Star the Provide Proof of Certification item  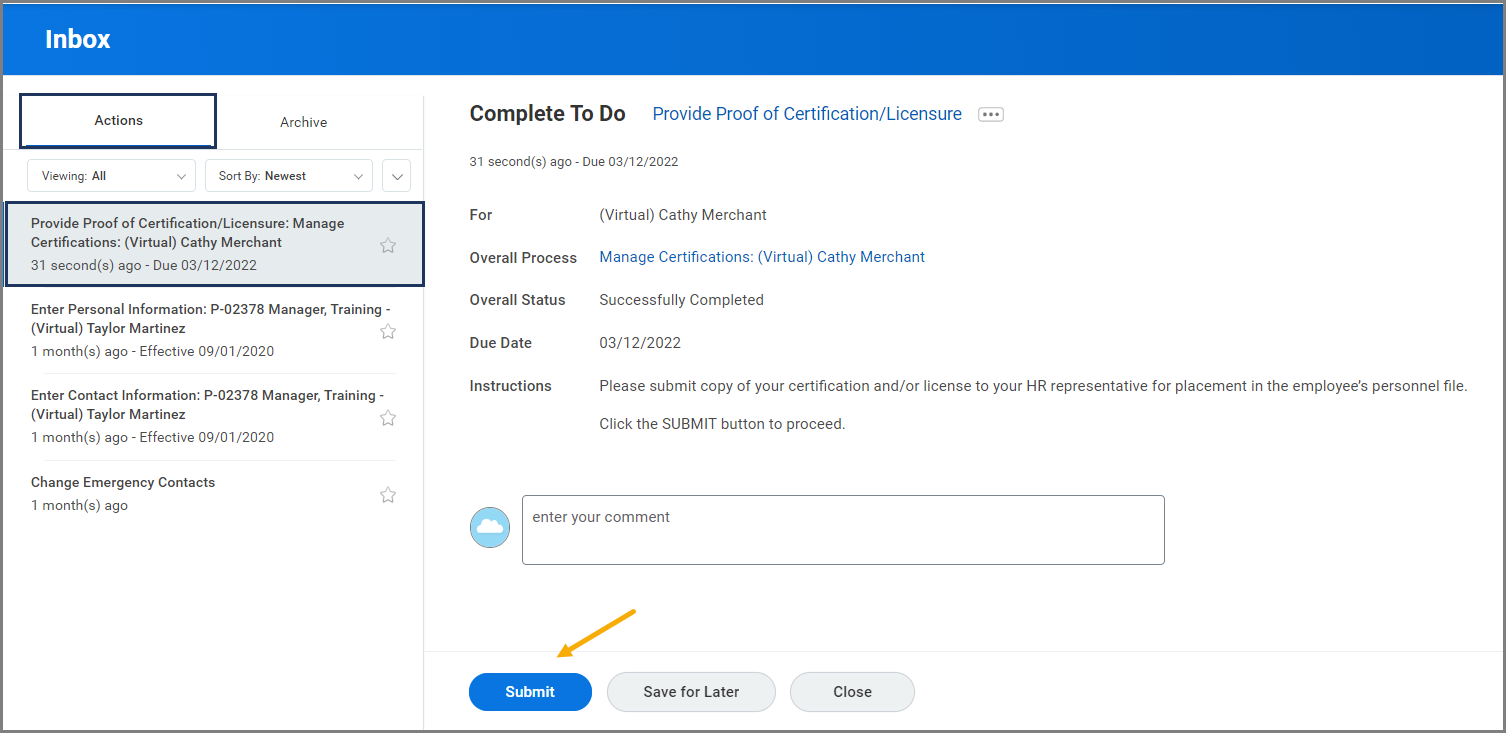point(388,245)
